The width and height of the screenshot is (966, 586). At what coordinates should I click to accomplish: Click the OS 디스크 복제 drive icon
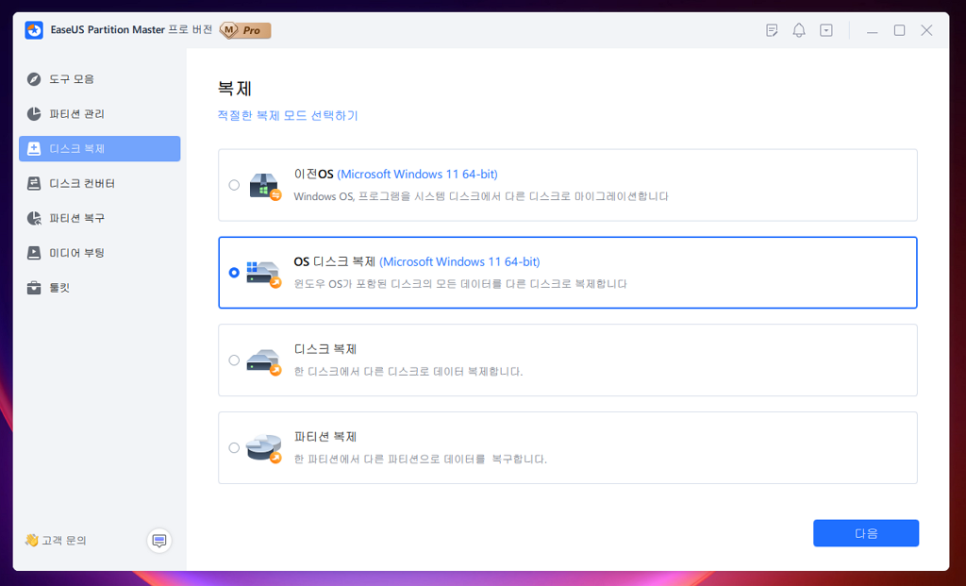(x=264, y=274)
